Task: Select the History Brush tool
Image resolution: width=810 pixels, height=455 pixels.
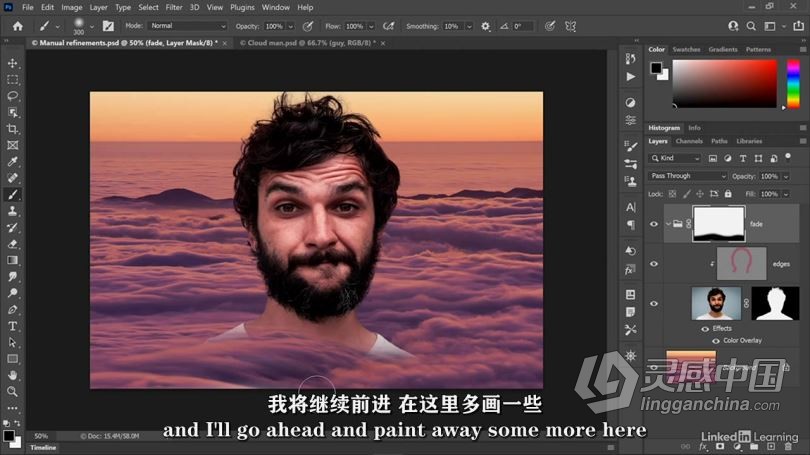Action: 12,228
